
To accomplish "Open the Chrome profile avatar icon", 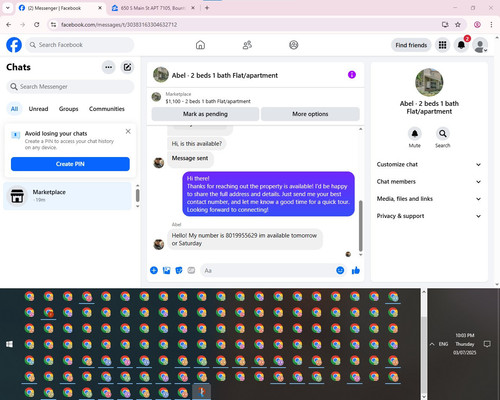I will tap(477, 24).
